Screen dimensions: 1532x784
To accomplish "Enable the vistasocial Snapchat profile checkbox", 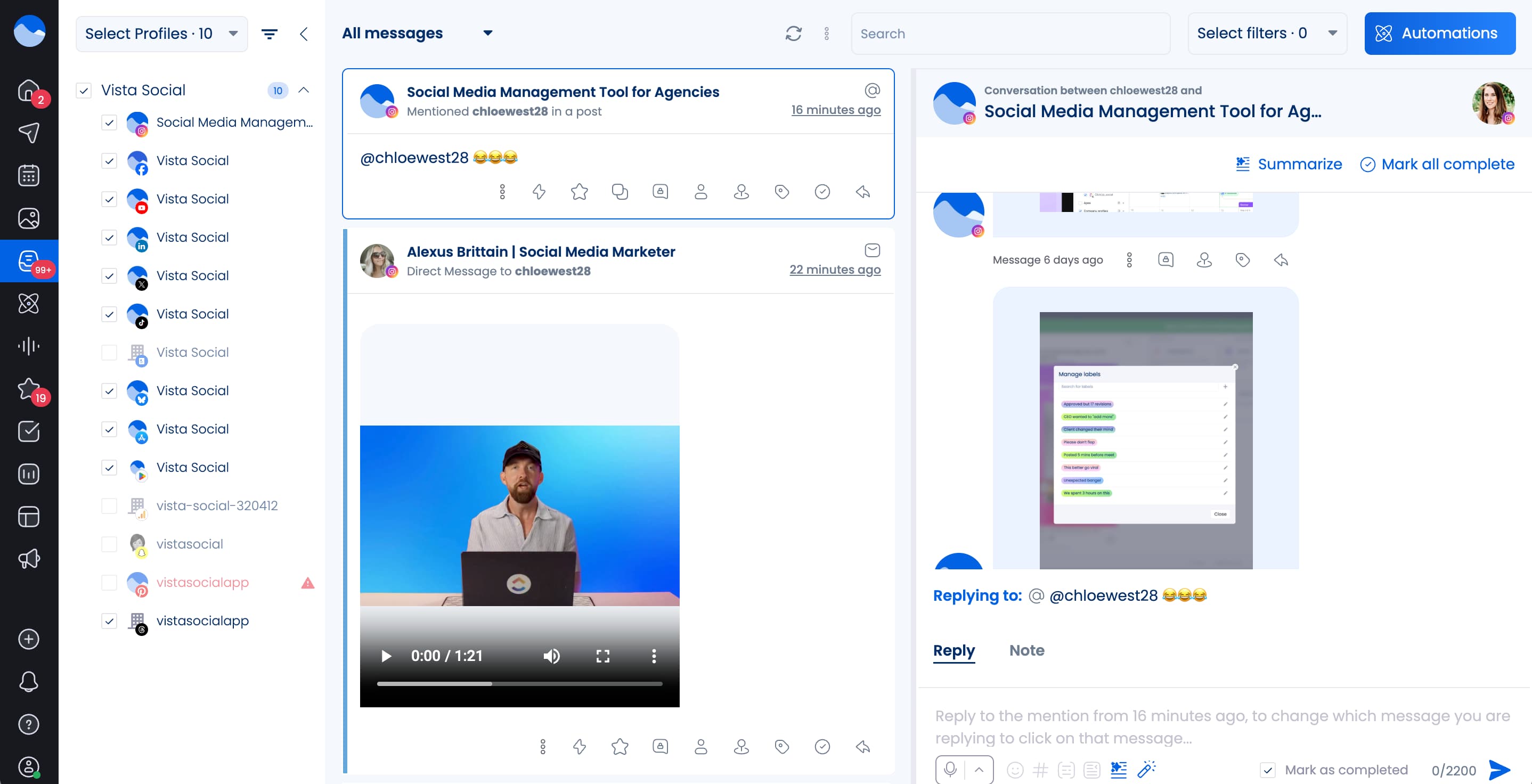I will 109,544.
